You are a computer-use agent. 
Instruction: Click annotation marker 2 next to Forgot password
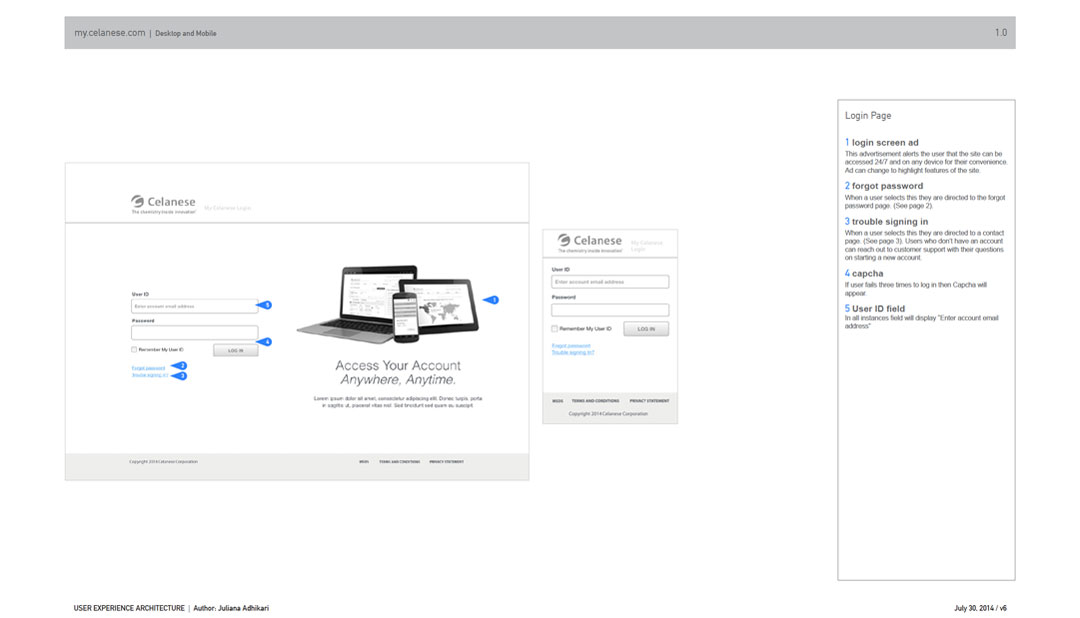(180, 366)
